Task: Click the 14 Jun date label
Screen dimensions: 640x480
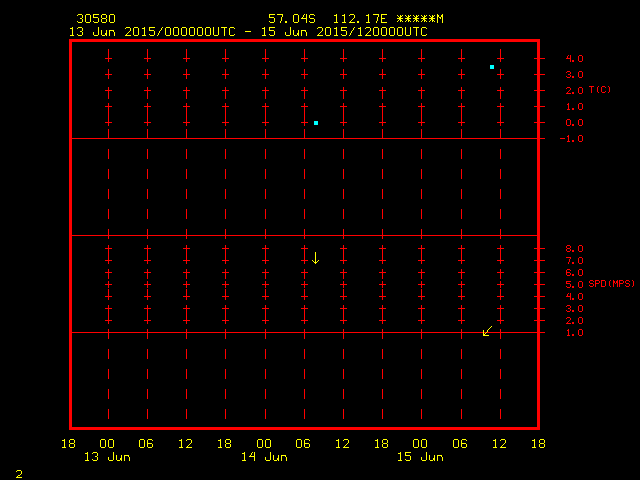Action: click(x=264, y=457)
